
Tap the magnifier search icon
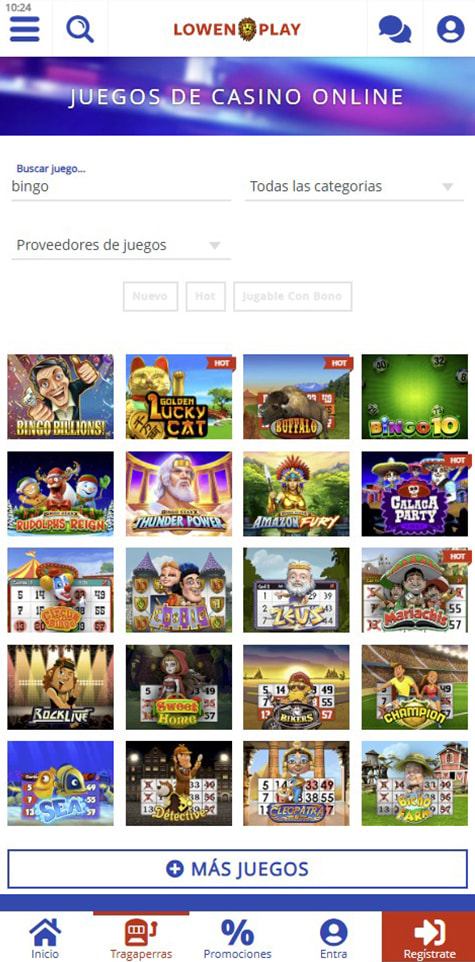point(80,29)
